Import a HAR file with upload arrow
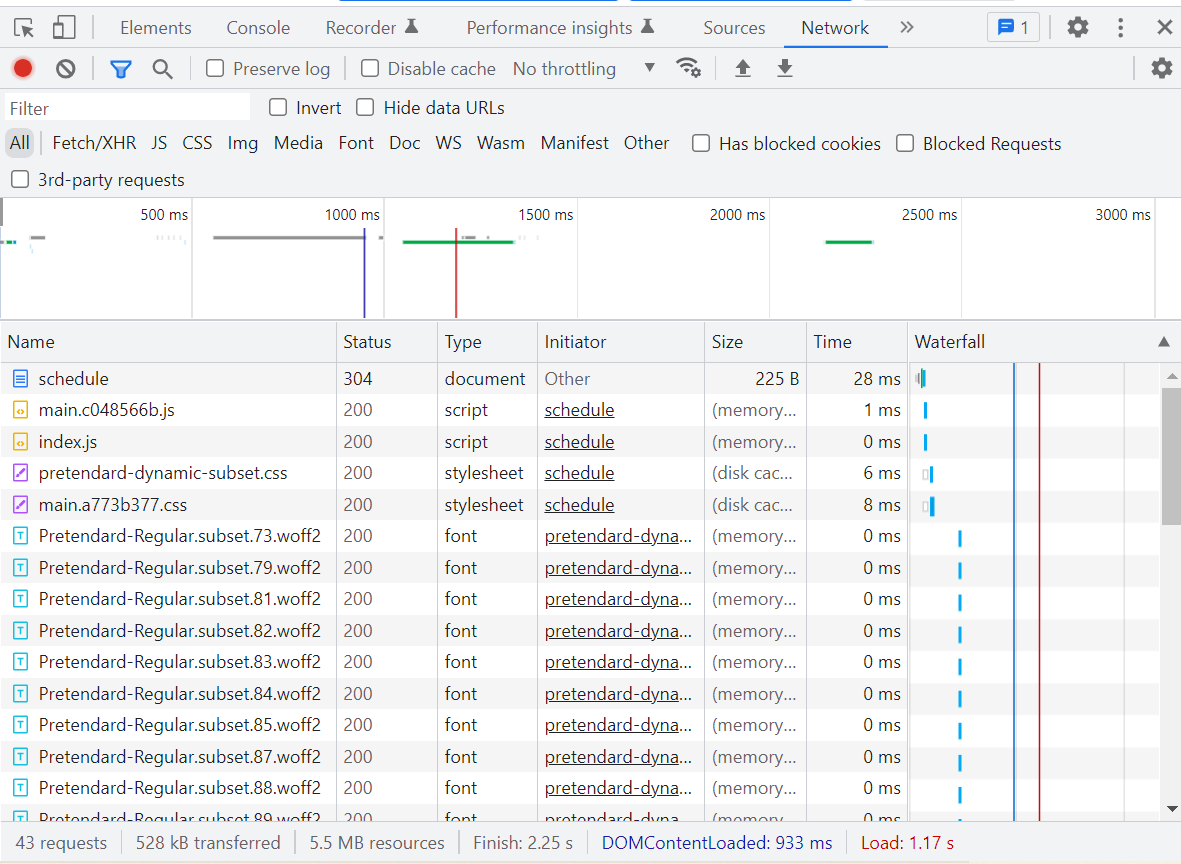Viewport: 1181px width, 864px height. click(743, 69)
